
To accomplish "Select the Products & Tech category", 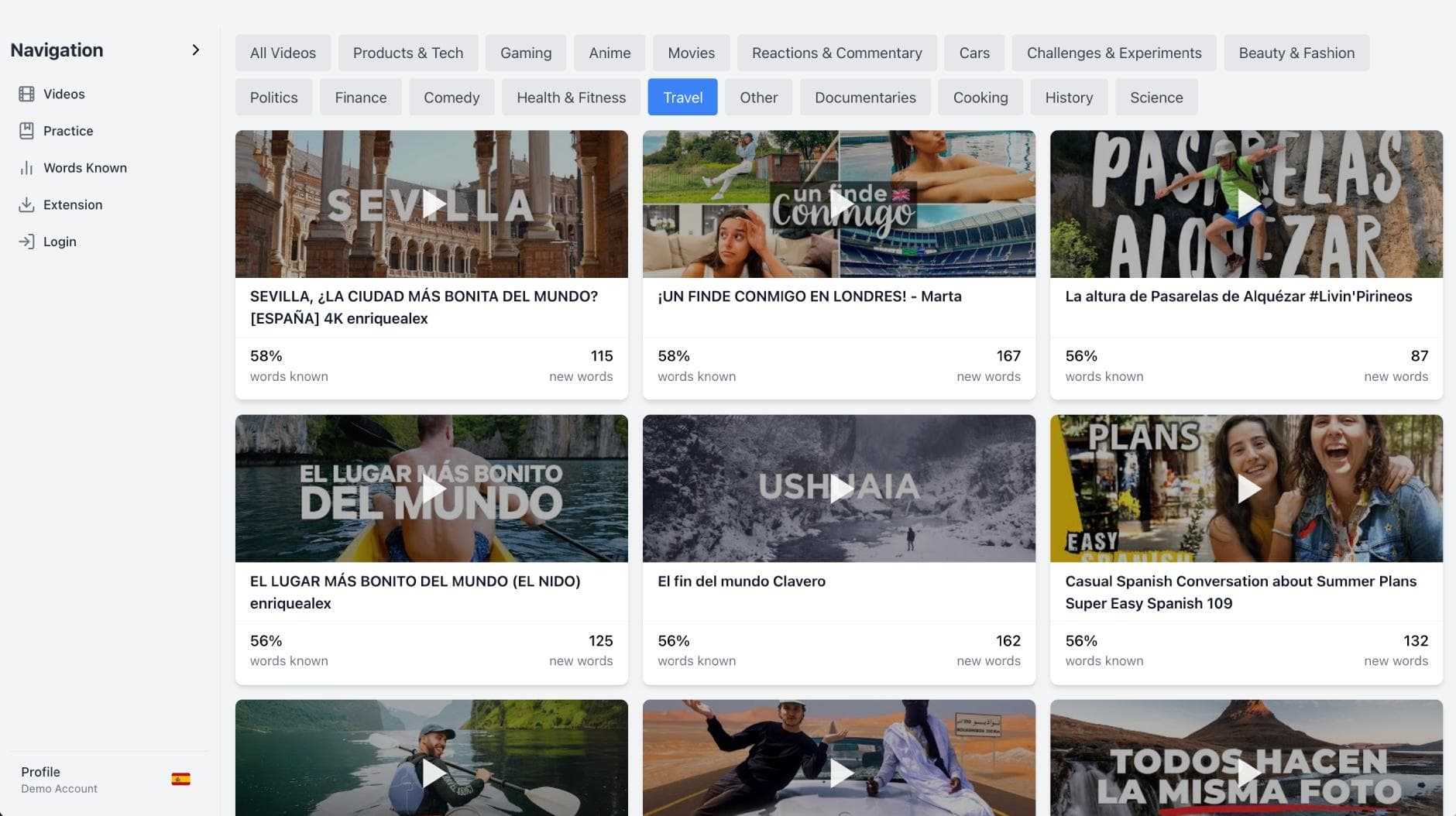I will [x=408, y=53].
